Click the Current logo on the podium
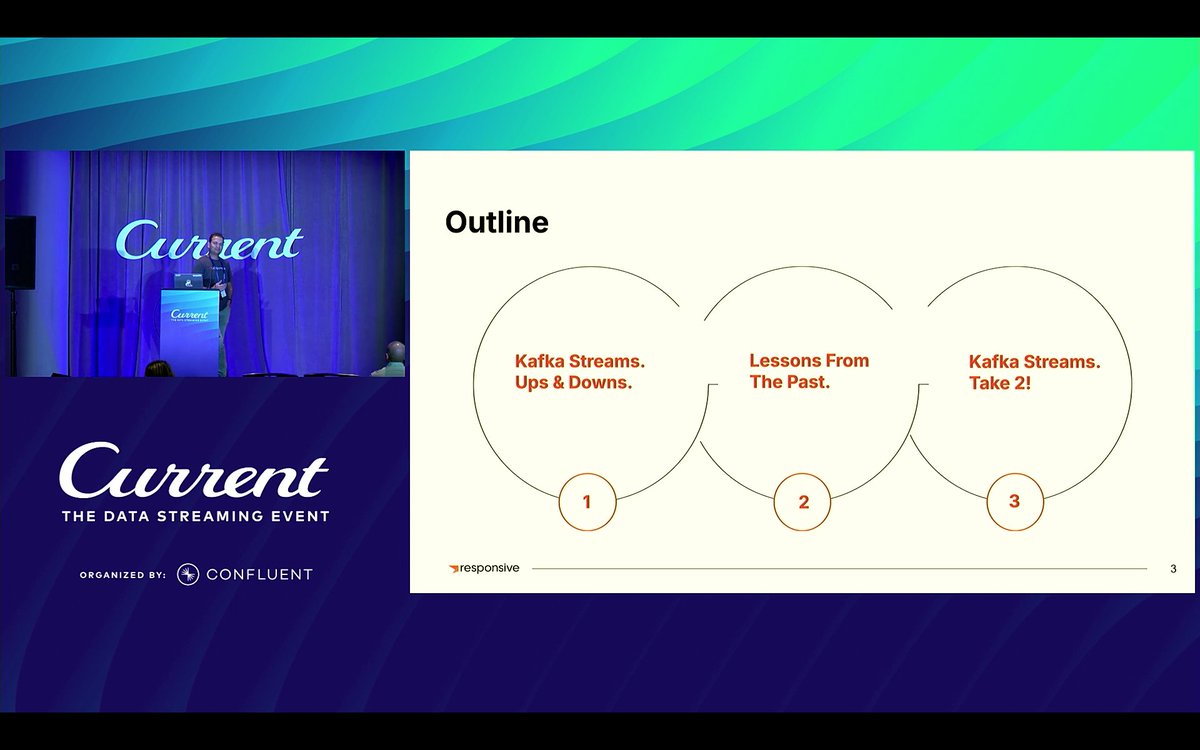 pos(190,313)
